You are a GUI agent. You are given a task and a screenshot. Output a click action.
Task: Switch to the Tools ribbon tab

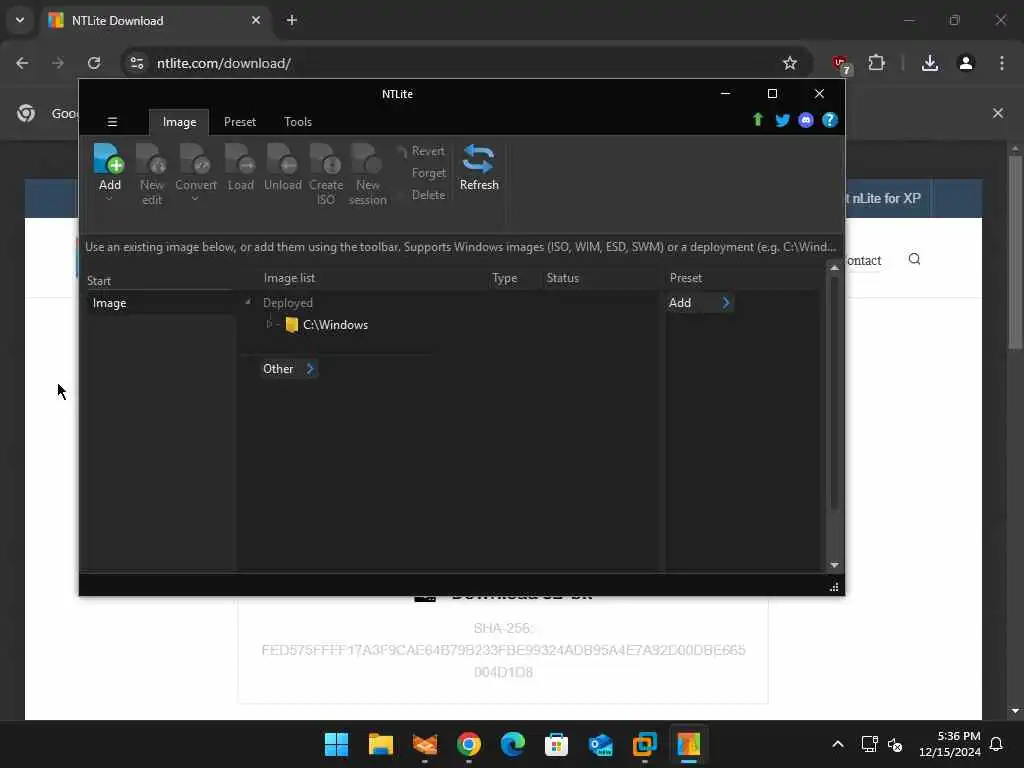[298, 122]
